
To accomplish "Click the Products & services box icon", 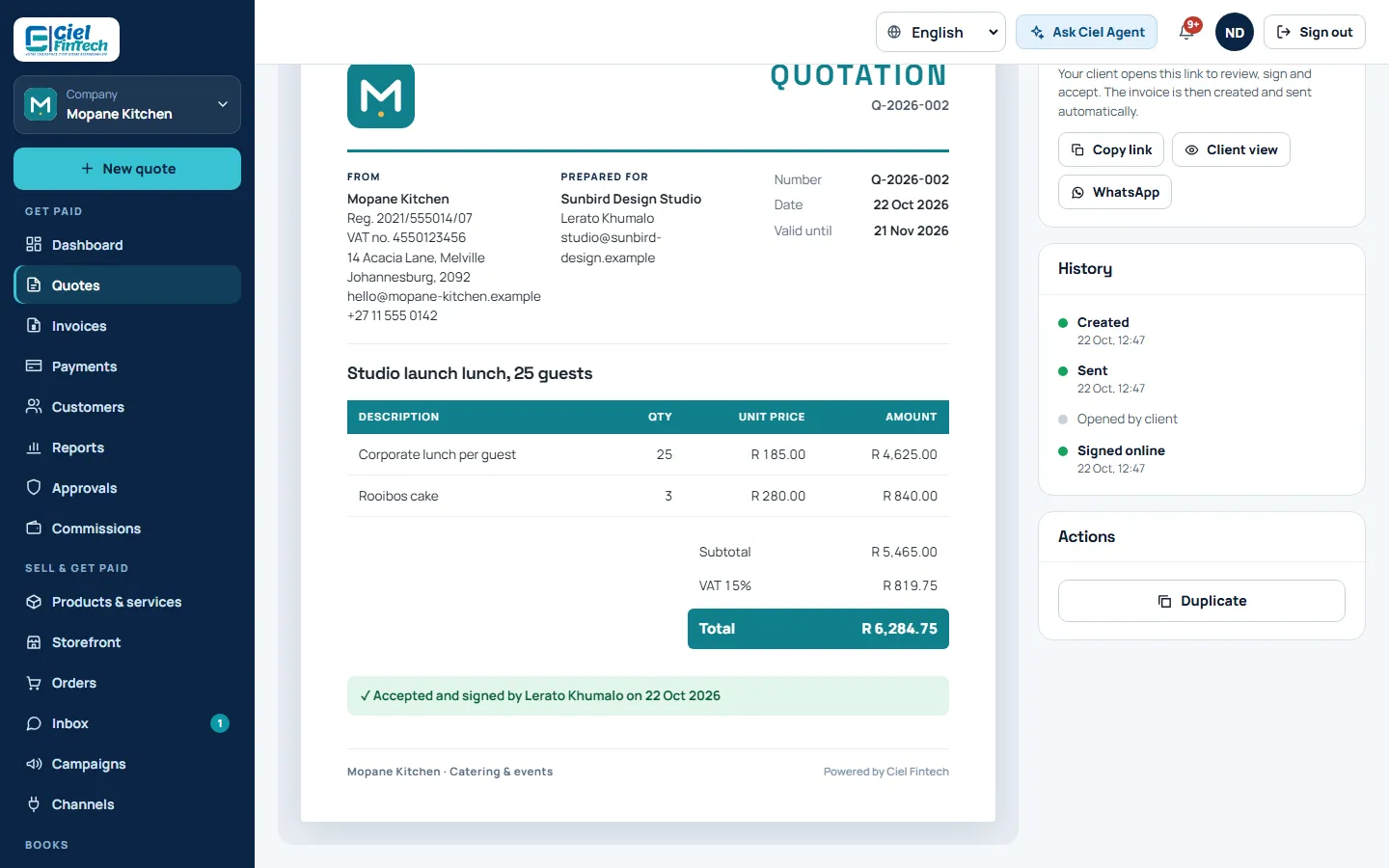I will click(34, 602).
